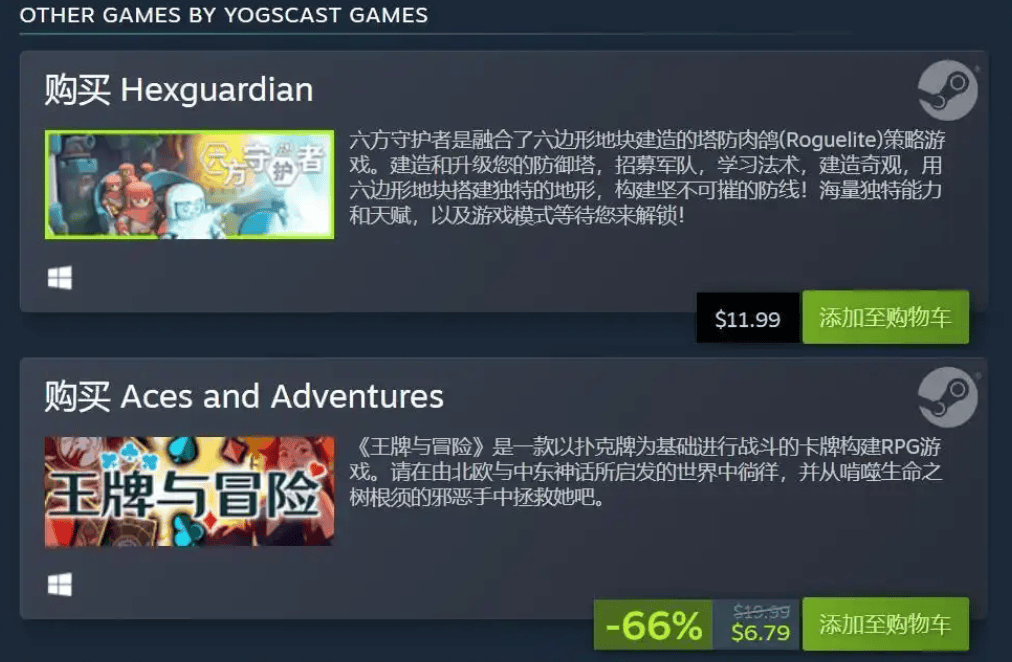Open the '购买 Aces and Adventures' title
1012x662 pixels.
click(x=244, y=396)
